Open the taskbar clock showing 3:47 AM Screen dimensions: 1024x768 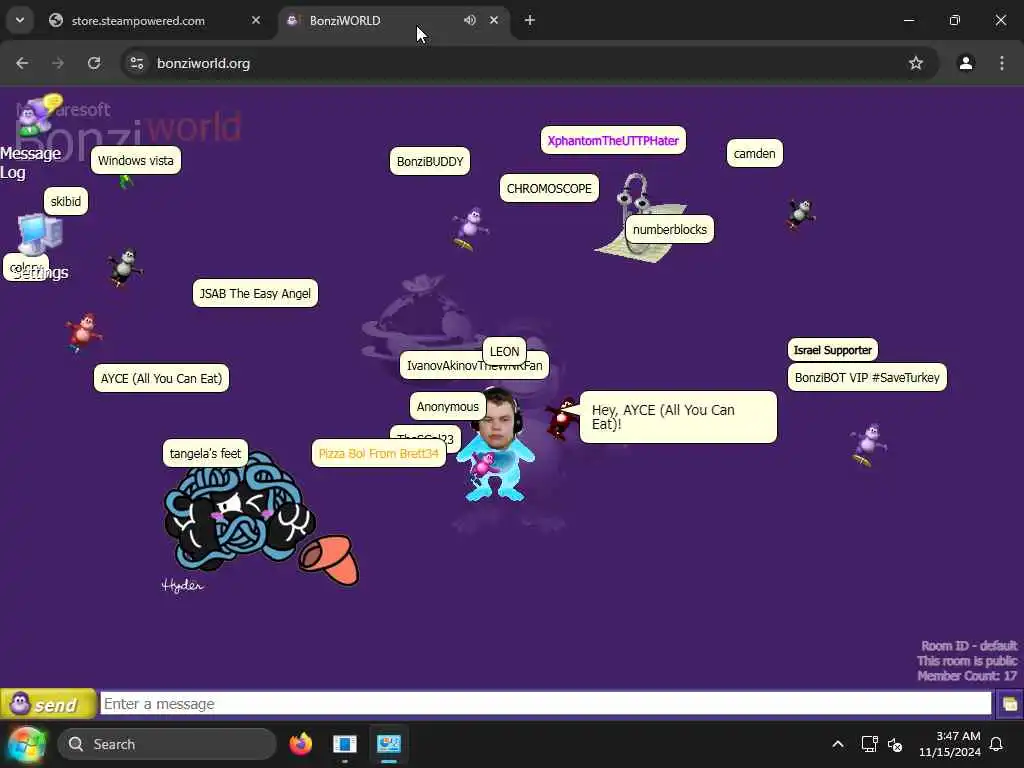point(950,744)
